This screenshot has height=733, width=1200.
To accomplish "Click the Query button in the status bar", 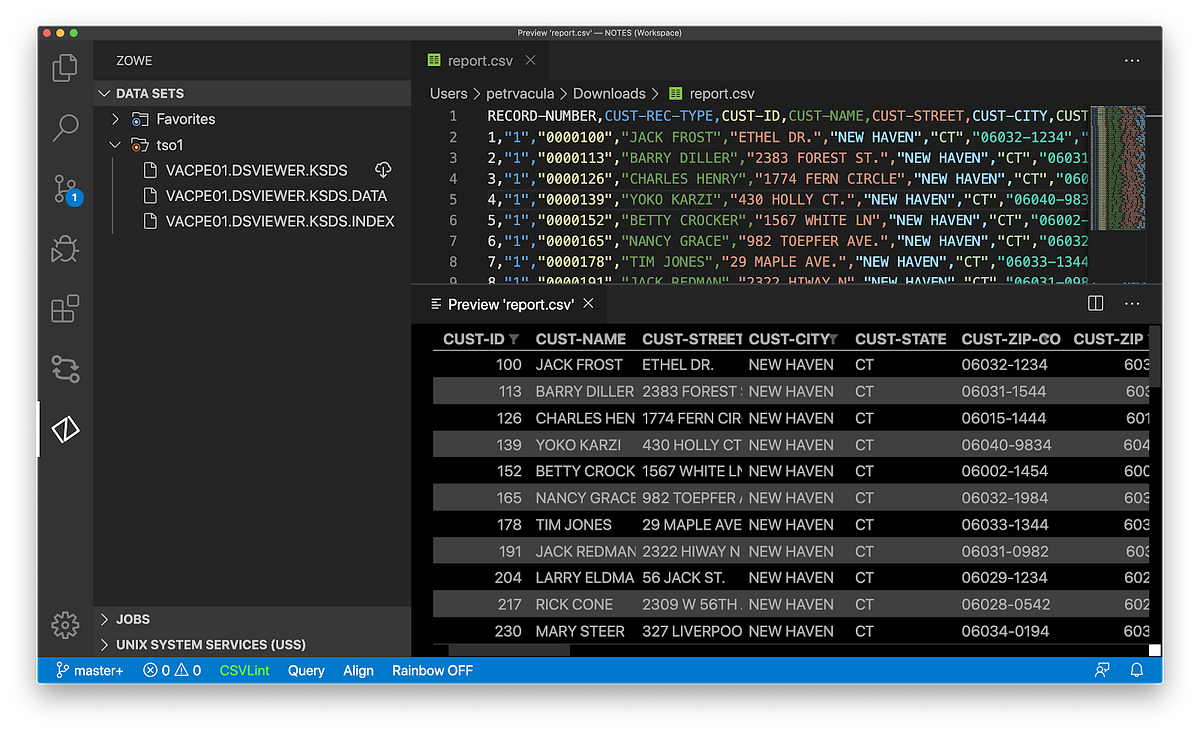I will 305,670.
